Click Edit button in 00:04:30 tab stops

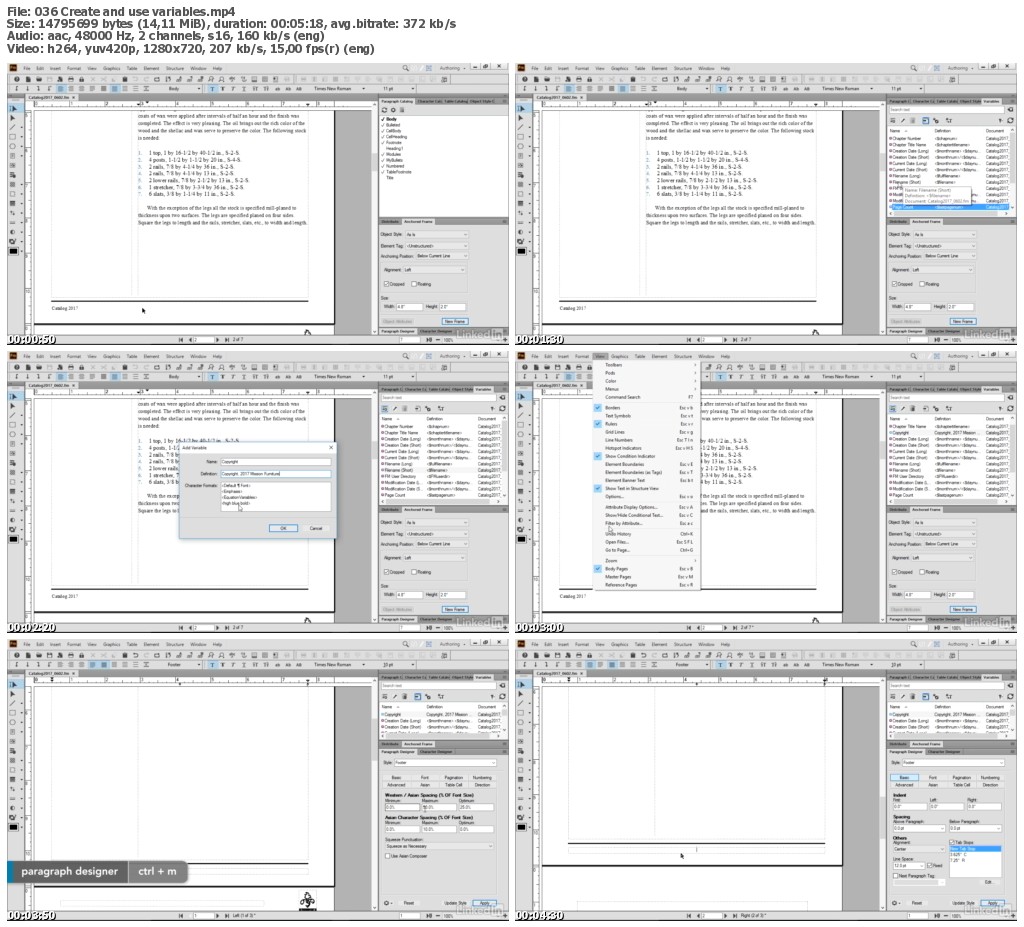pyautogui.click(x=988, y=882)
